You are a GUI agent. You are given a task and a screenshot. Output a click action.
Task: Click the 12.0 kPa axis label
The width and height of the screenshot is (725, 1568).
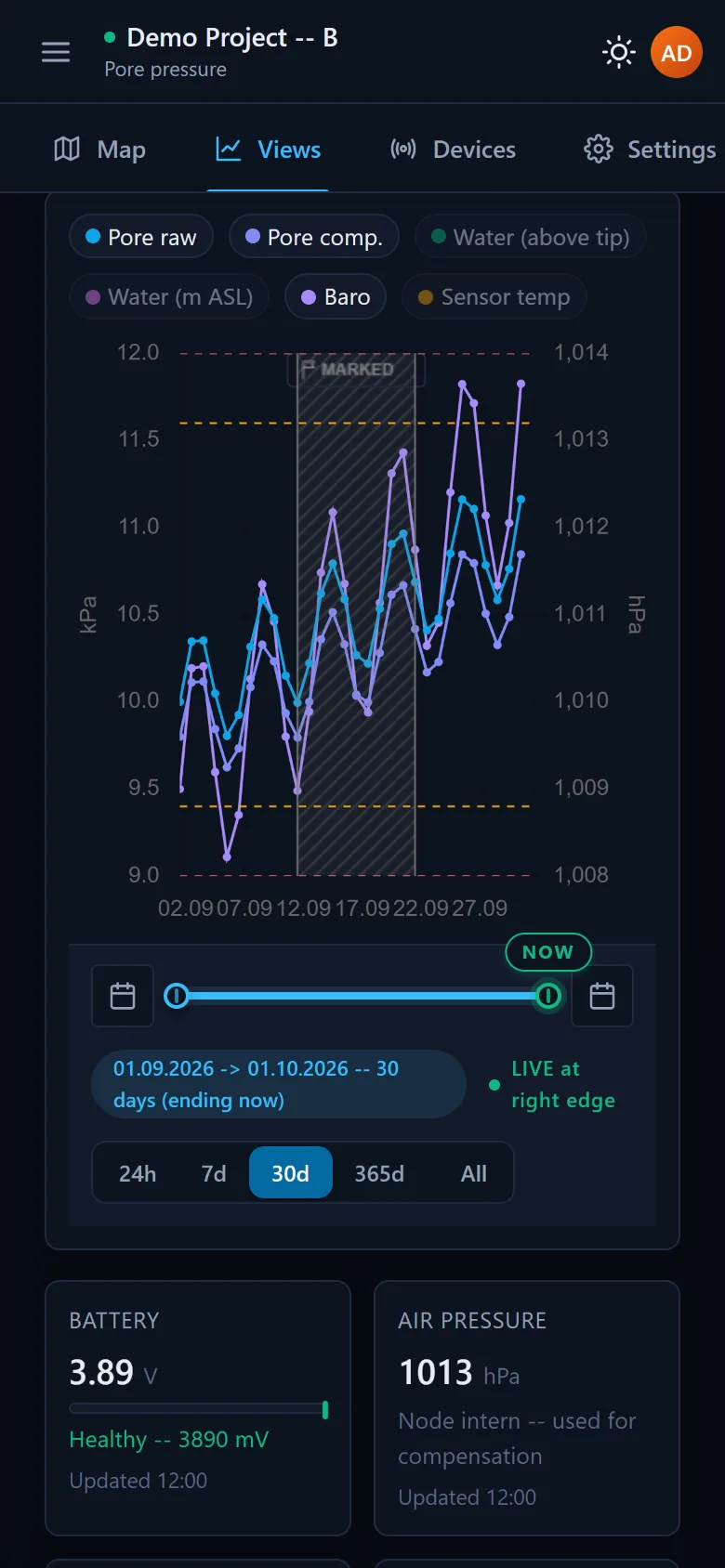[138, 352]
